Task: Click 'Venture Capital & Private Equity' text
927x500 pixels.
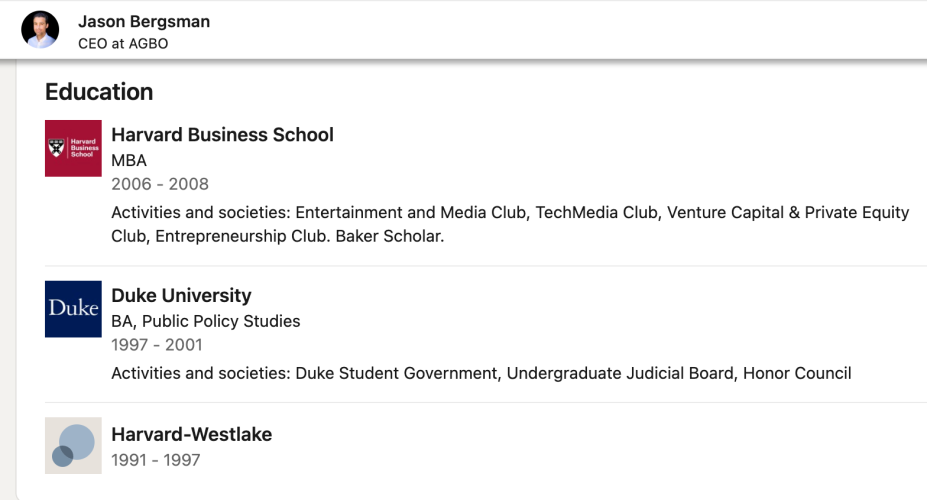Action: (788, 213)
